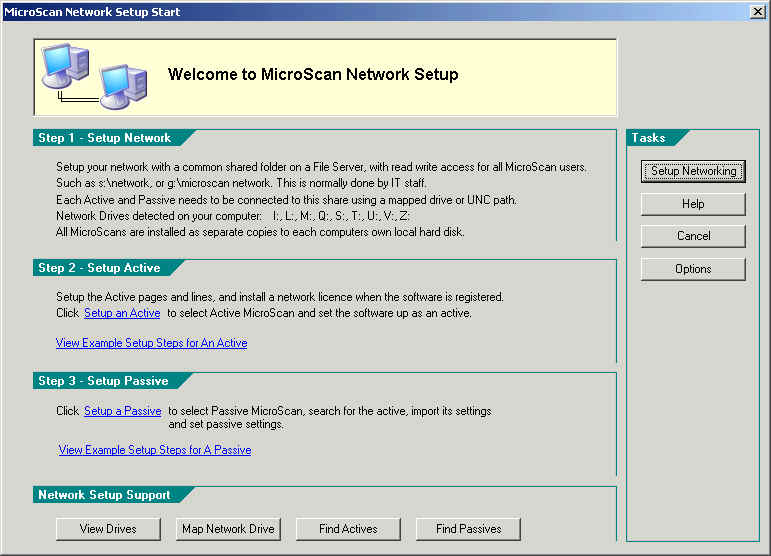Click the text 'Setup the Active pages and lines'
Screen dimensions: 771x556
click(x=134, y=297)
